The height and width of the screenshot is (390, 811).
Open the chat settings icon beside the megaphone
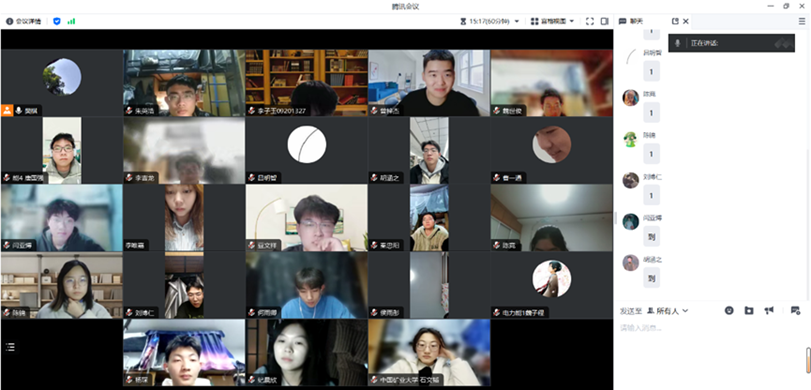point(795,310)
